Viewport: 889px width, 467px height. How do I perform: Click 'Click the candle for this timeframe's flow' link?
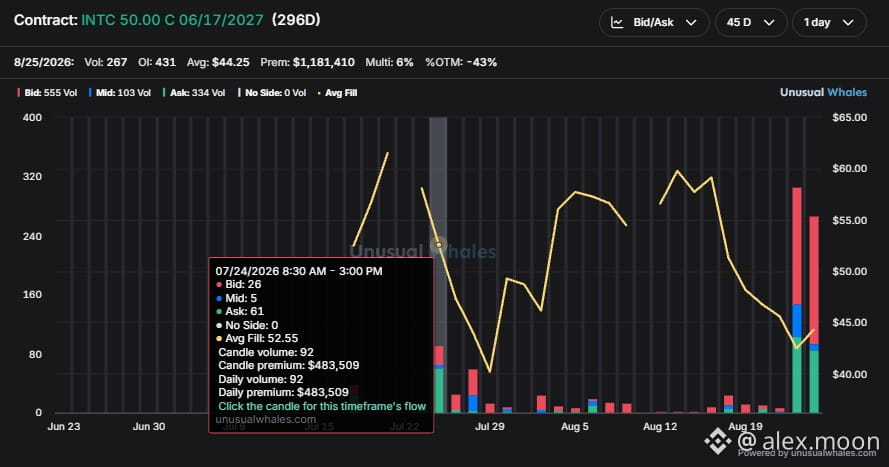coord(322,406)
